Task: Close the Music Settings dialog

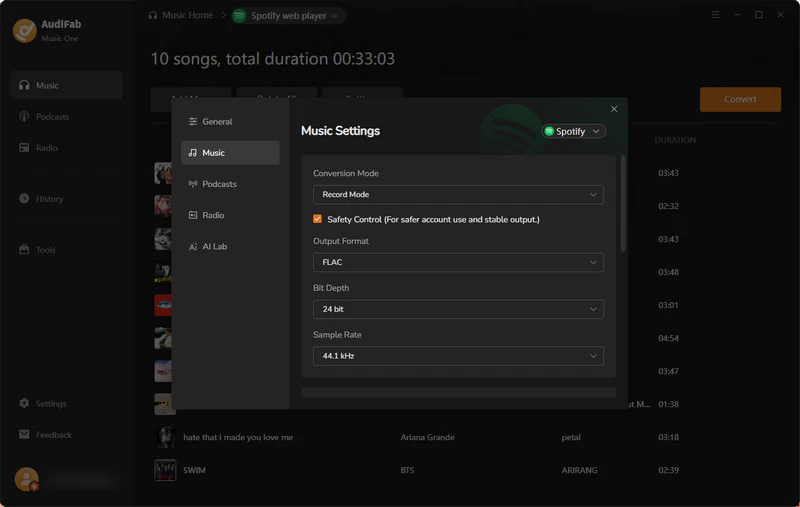Action: 614,109
